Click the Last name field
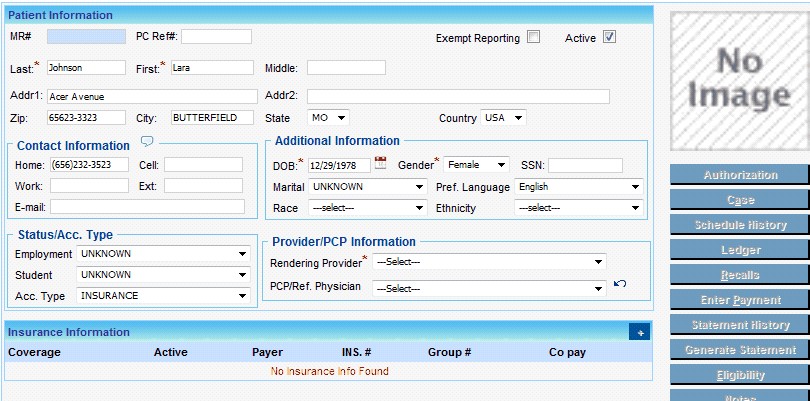This screenshot has height=401, width=810. (85, 68)
